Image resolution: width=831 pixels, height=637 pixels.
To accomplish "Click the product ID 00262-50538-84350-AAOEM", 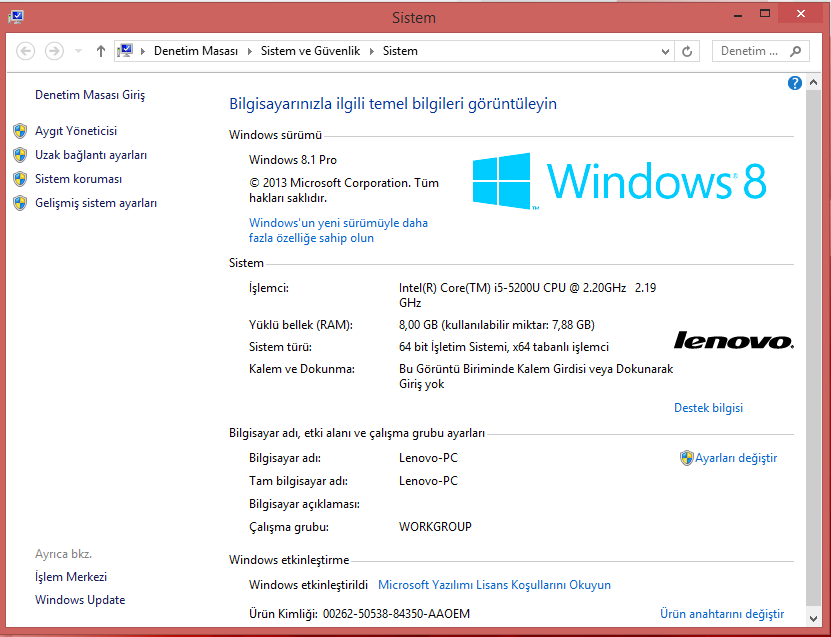I will click(396, 614).
